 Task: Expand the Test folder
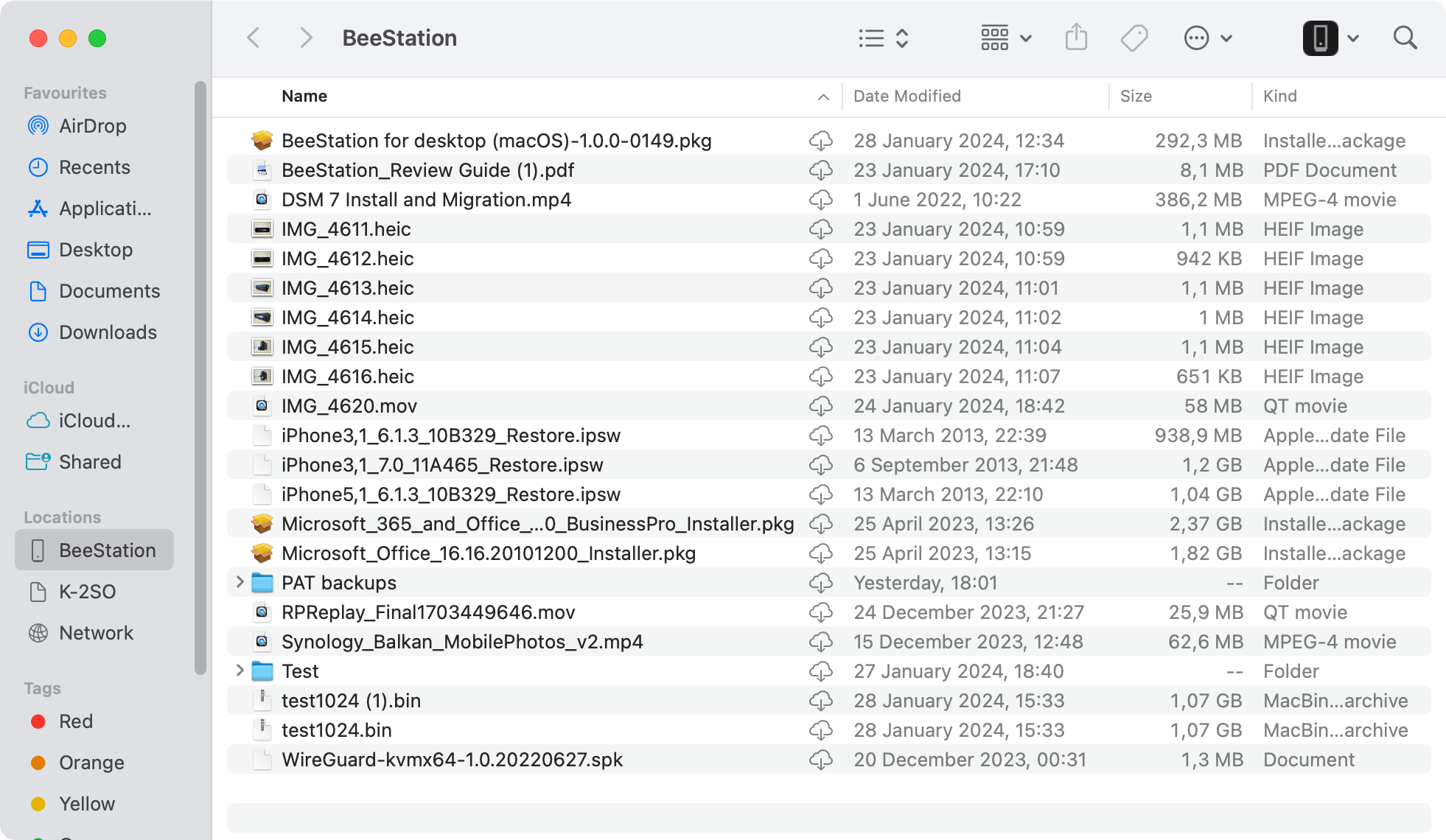tap(240, 671)
